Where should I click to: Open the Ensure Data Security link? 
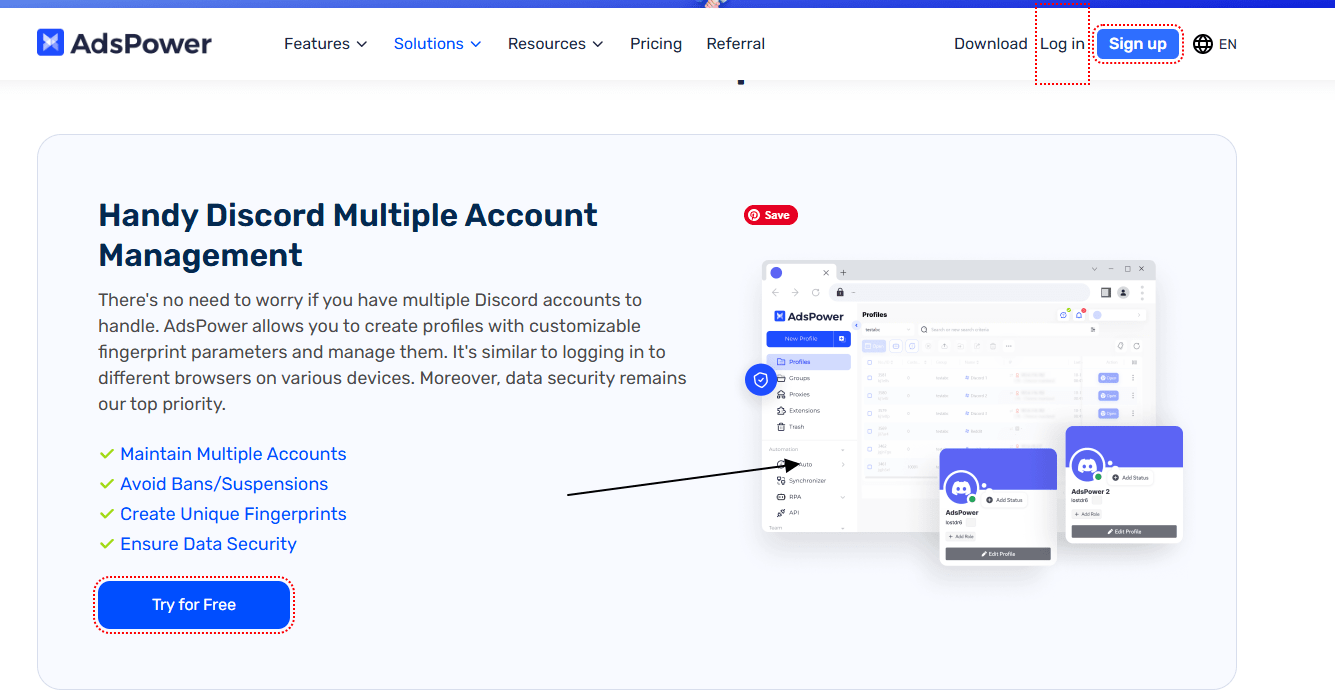pos(208,544)
